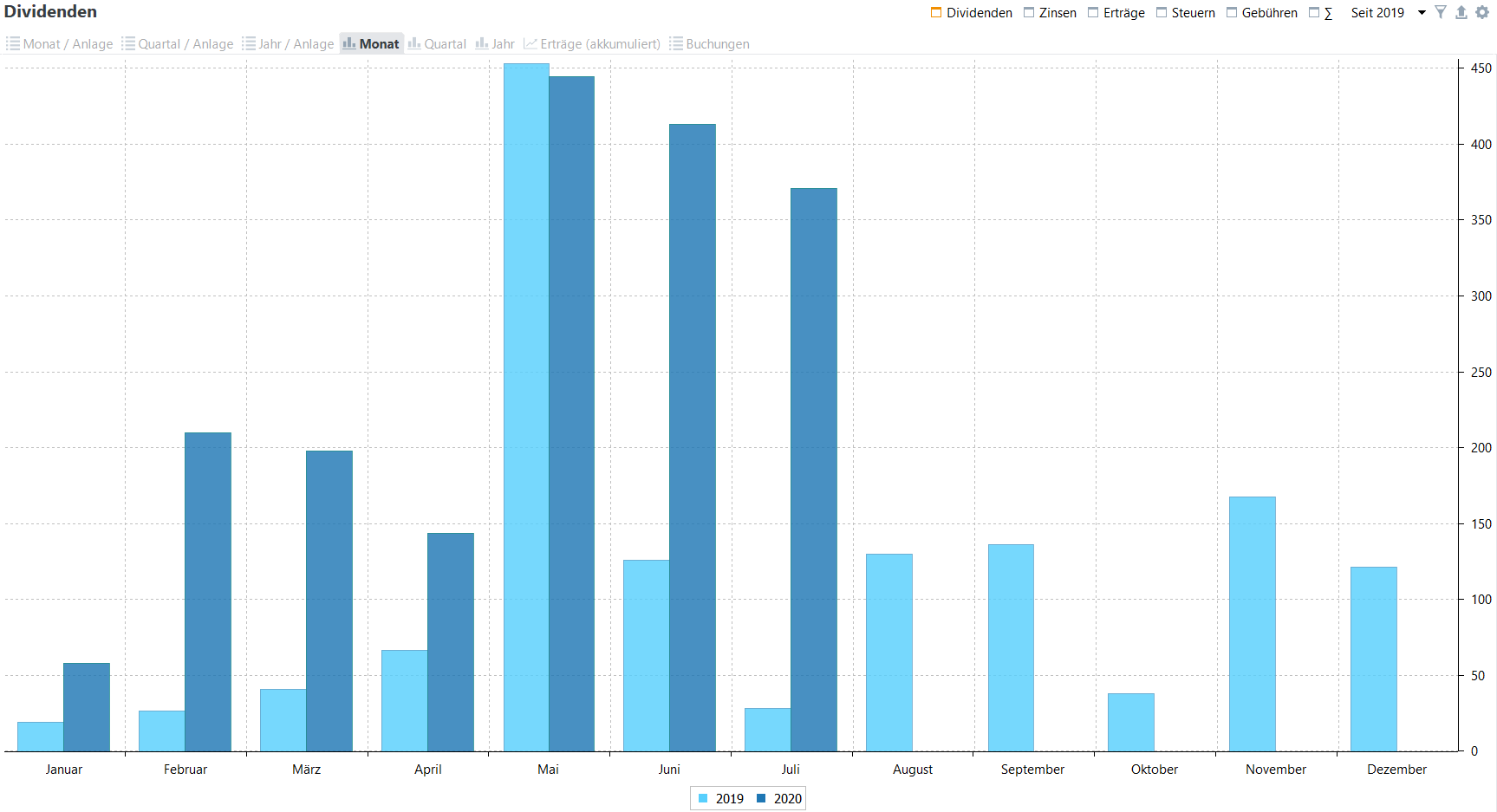Click the 2020 legend color swatch
Screen dimensions: 1497x812
[x=761, y=799]
